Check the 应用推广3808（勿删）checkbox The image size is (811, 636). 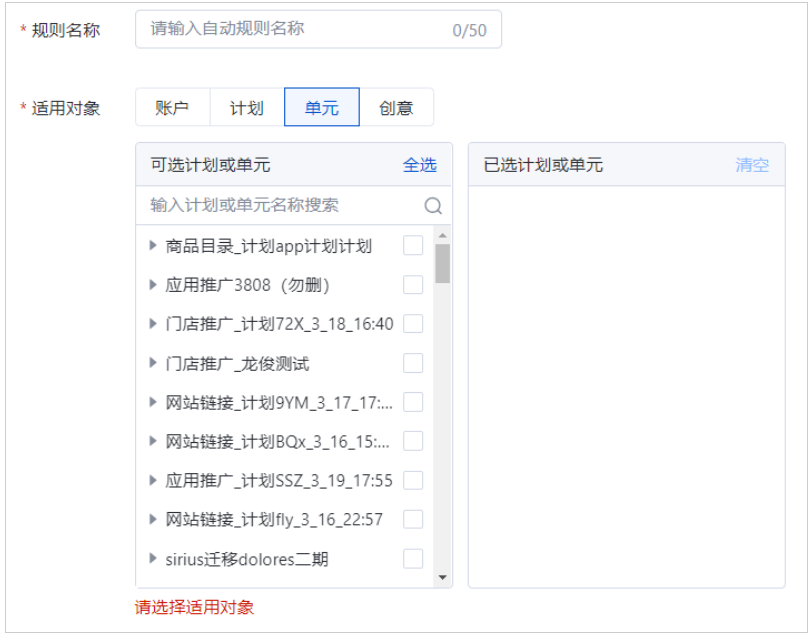(413, 284)
